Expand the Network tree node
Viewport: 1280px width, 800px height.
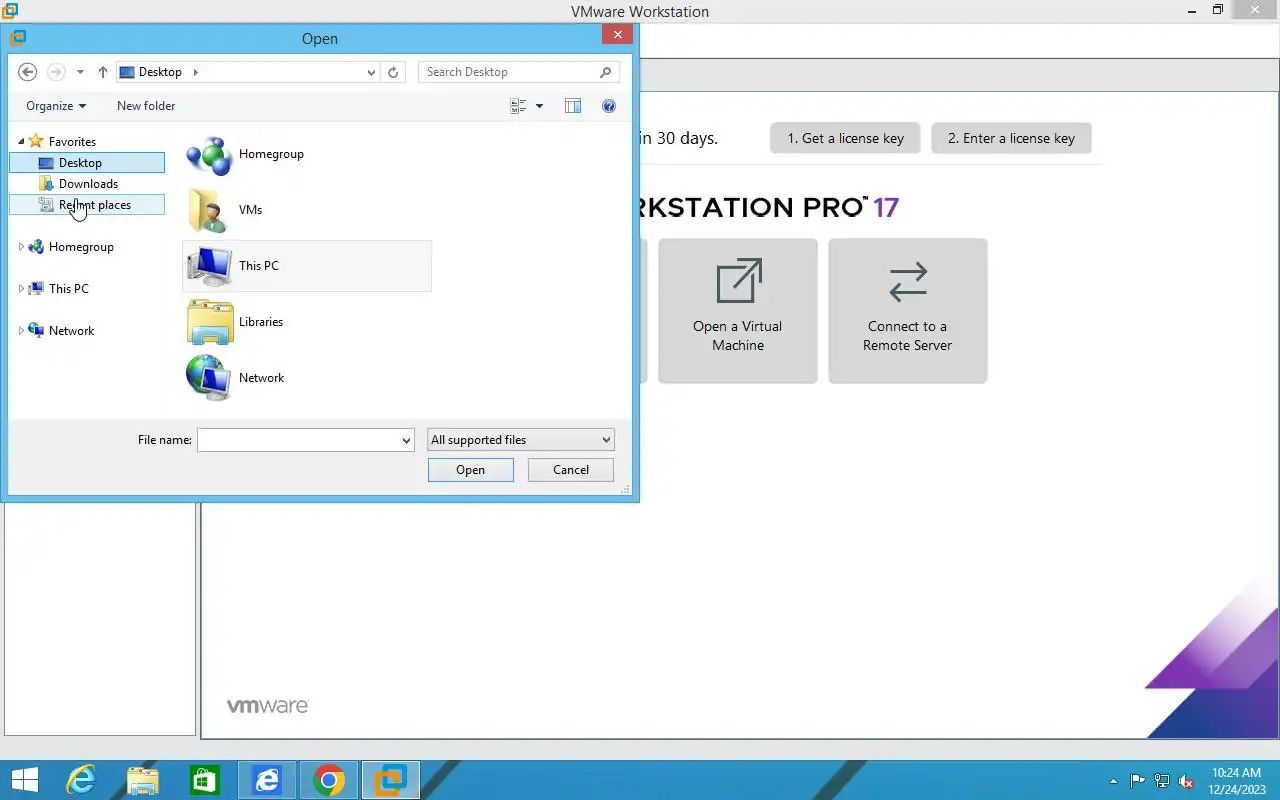21,331
